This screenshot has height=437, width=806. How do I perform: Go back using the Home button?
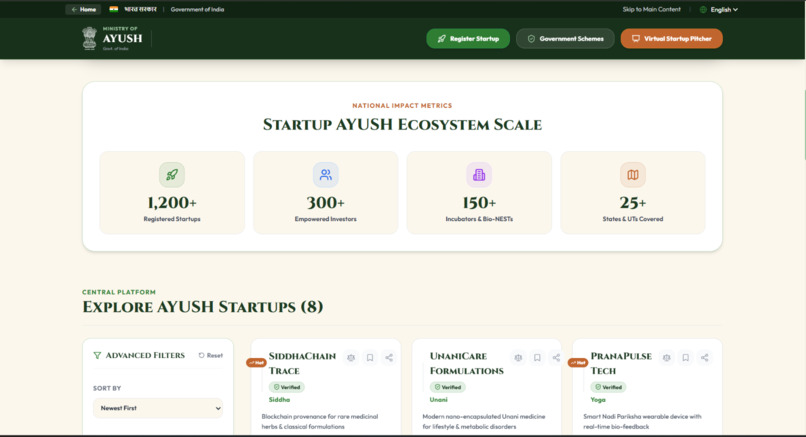[84, 9]
